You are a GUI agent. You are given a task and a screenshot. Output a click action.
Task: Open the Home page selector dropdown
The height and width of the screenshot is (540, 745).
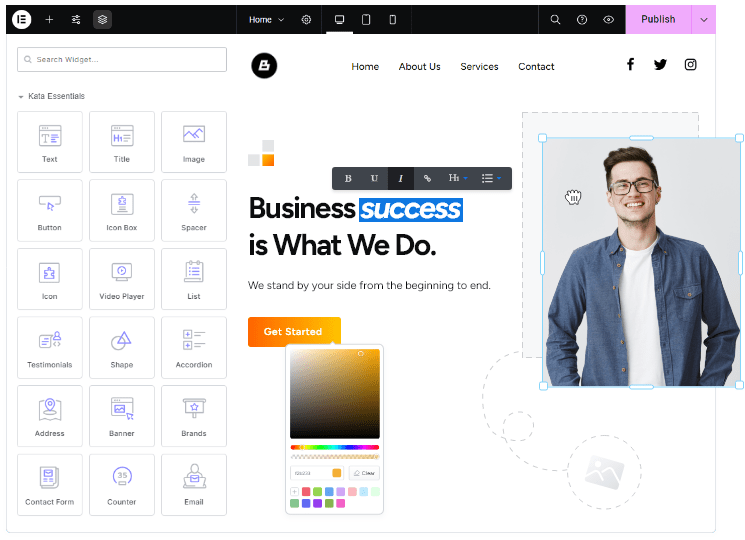[x=266, y=19]
